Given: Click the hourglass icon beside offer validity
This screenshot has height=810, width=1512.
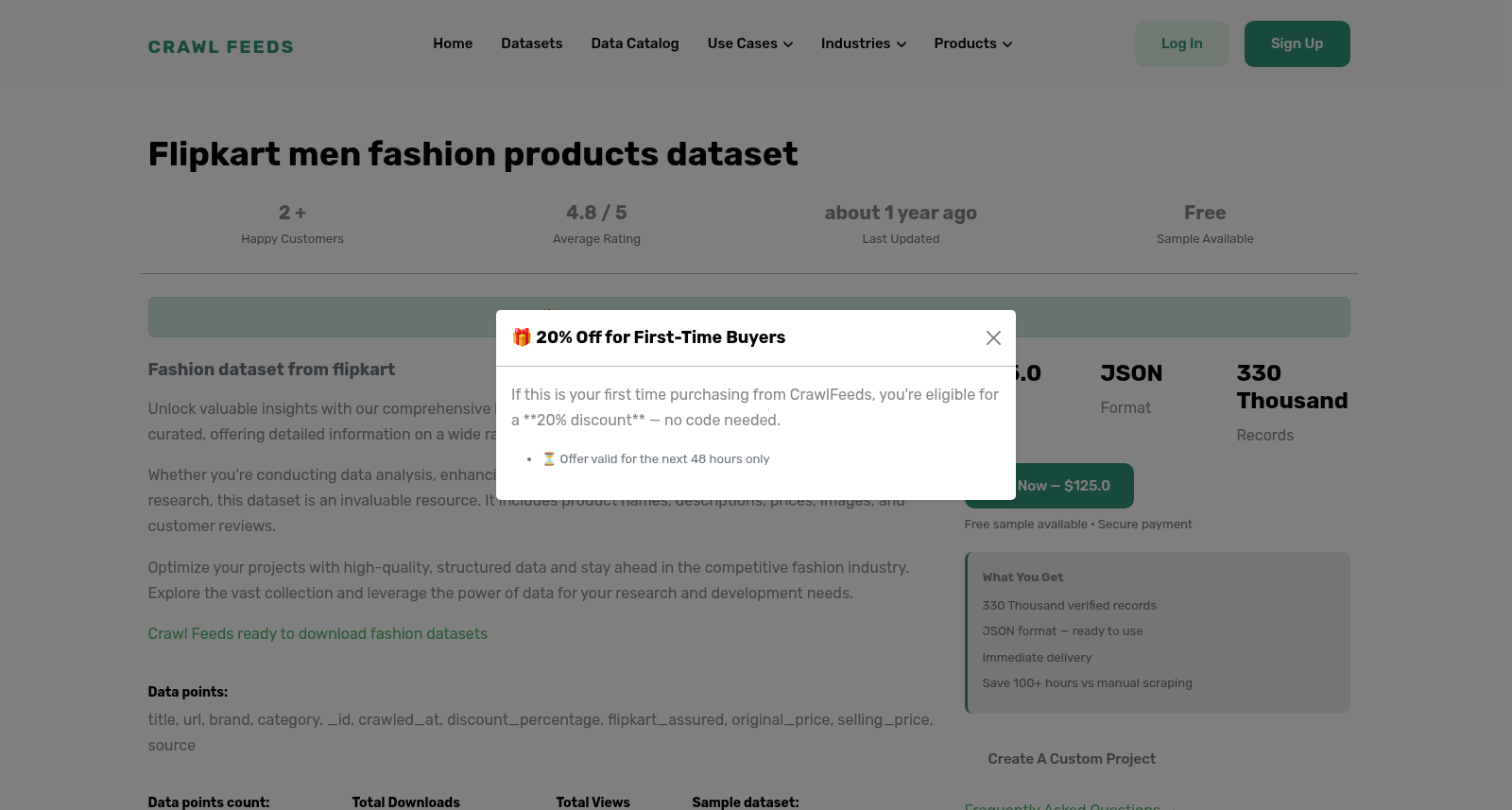Looking at the screenshot, I should coord(549,459).
